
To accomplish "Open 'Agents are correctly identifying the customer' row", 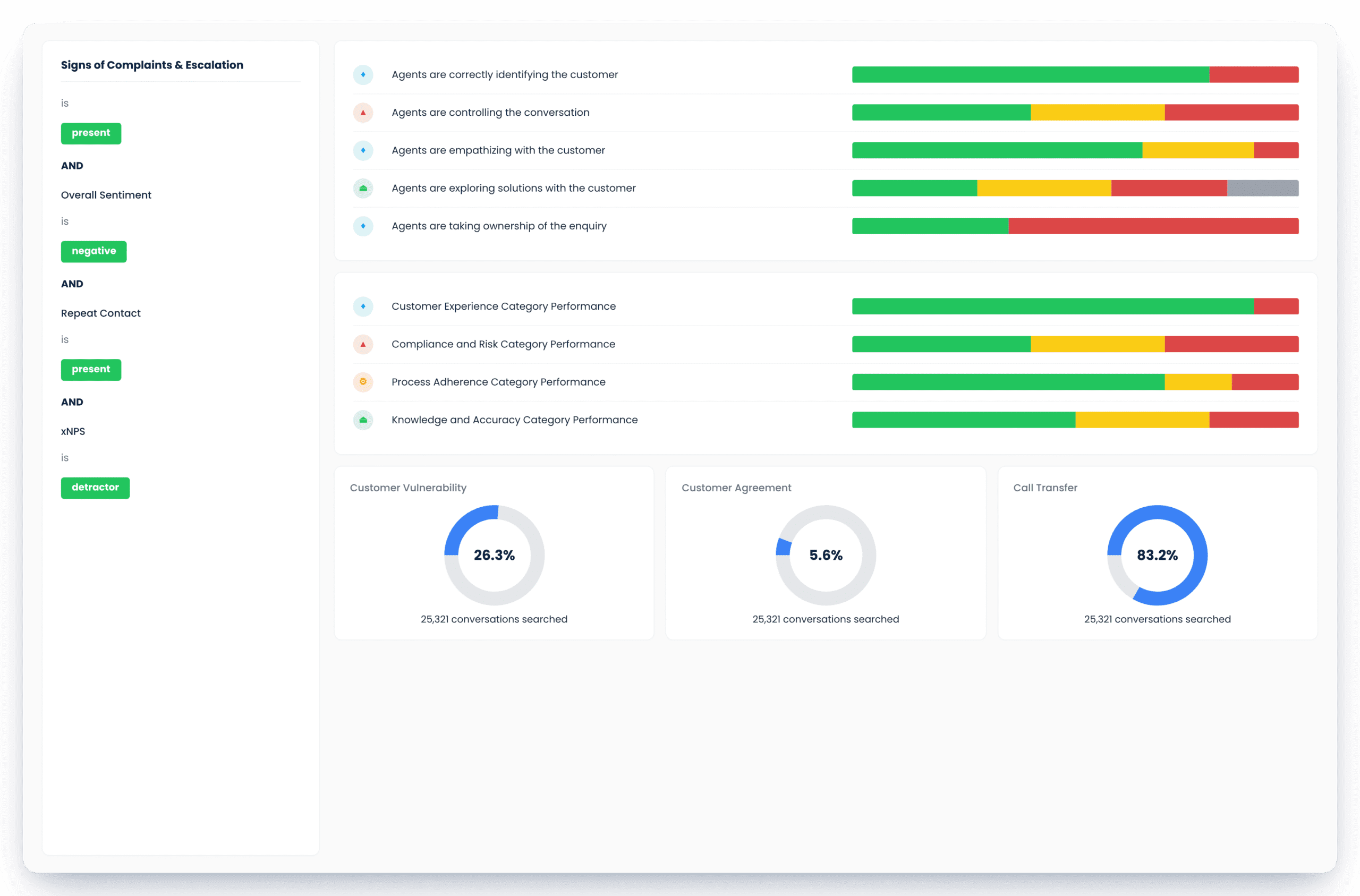I will 826,75.
